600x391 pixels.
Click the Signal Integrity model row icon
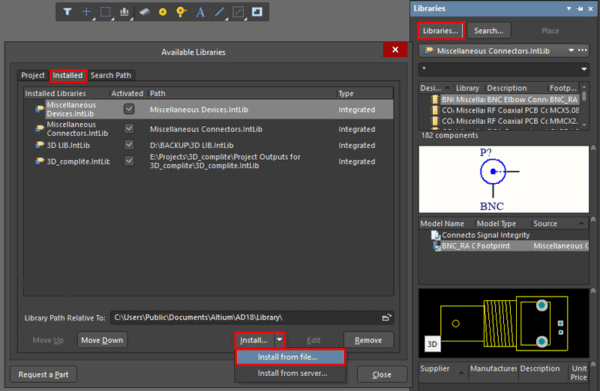point(435,235)
